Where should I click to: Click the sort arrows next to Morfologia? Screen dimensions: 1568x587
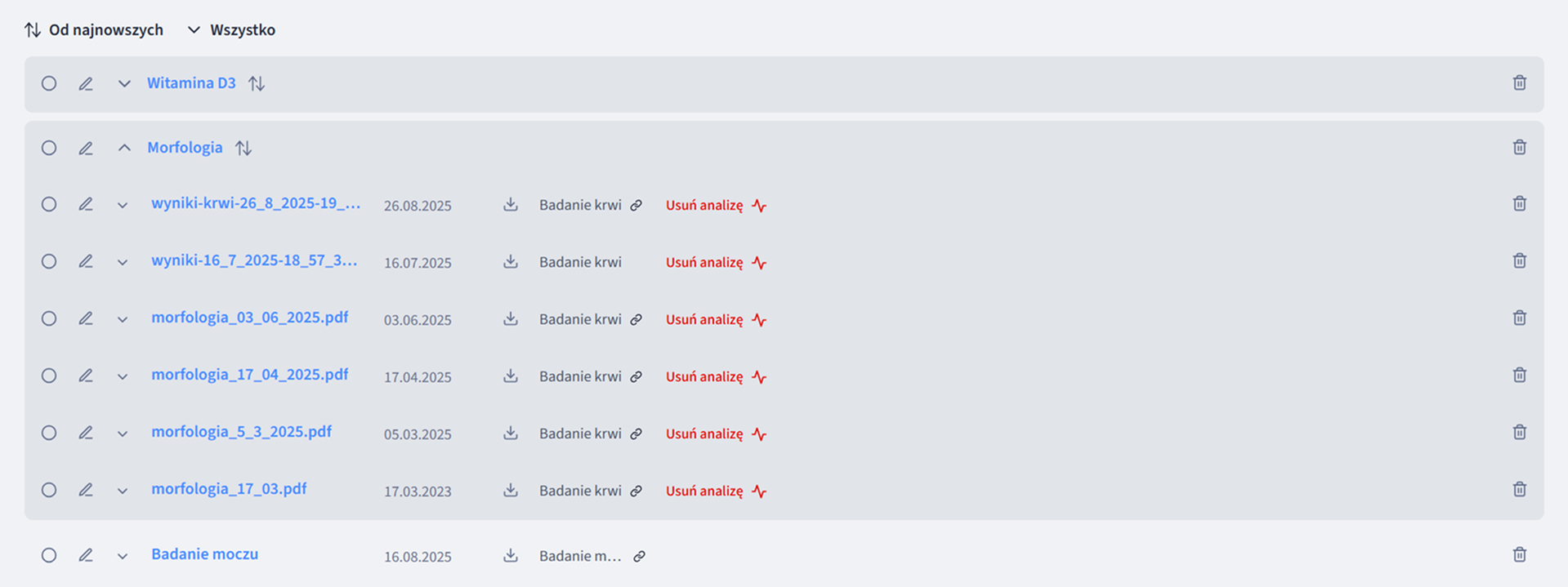(x=243, y=148)
